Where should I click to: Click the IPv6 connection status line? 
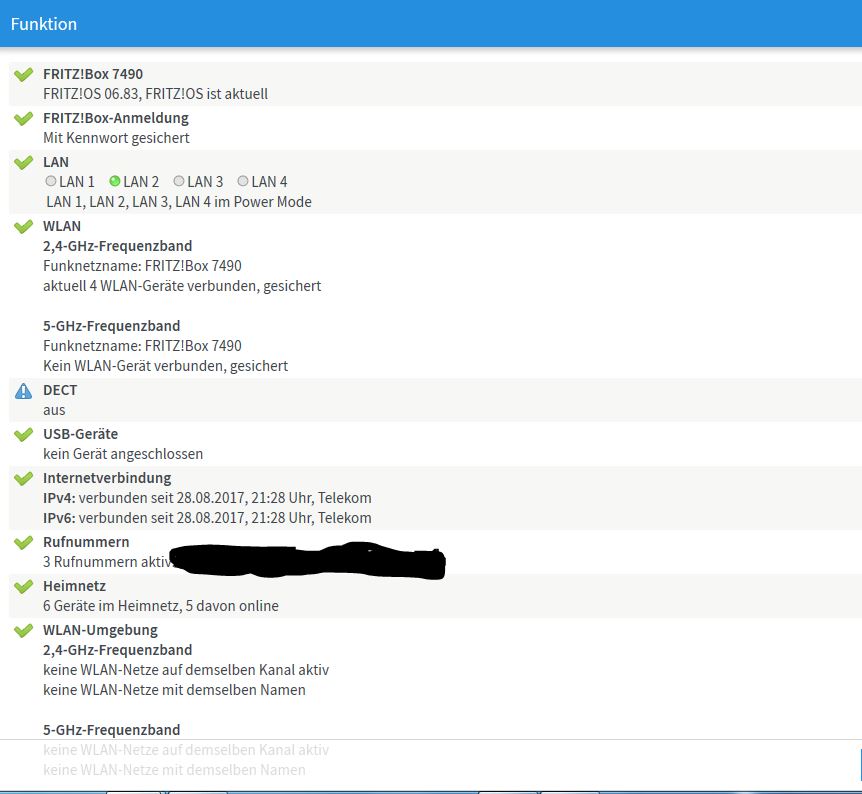(207, 517)
